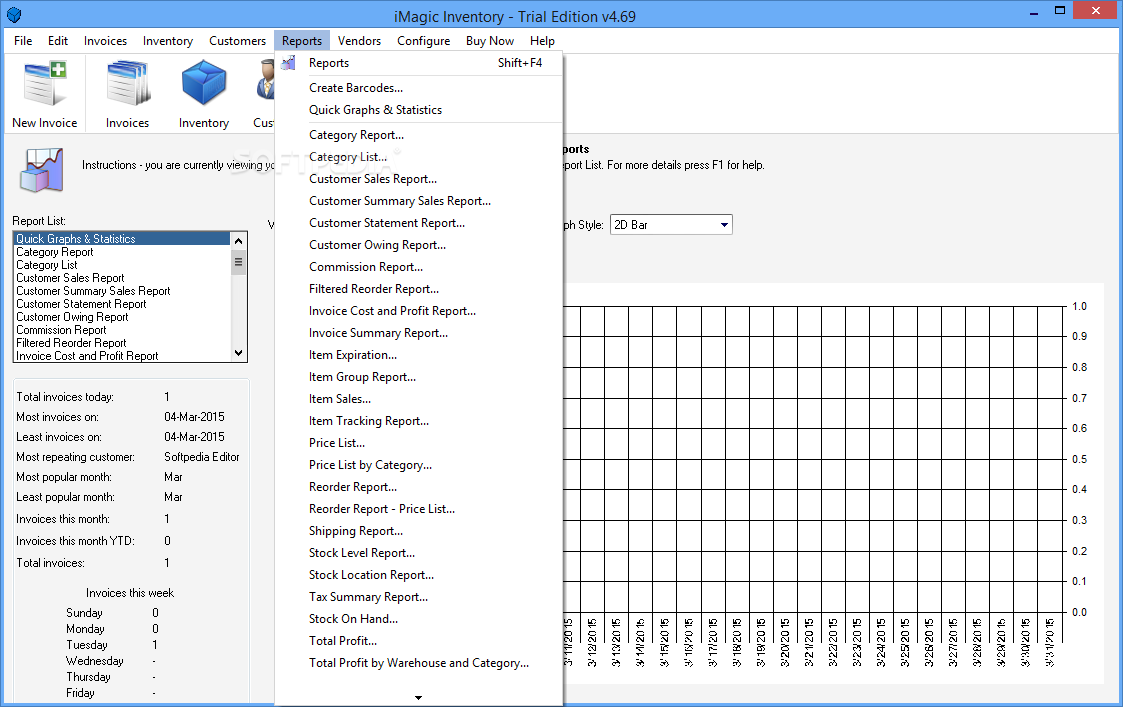
Task: Select Item Expiration... menu entry
Action: pos(419,355)
